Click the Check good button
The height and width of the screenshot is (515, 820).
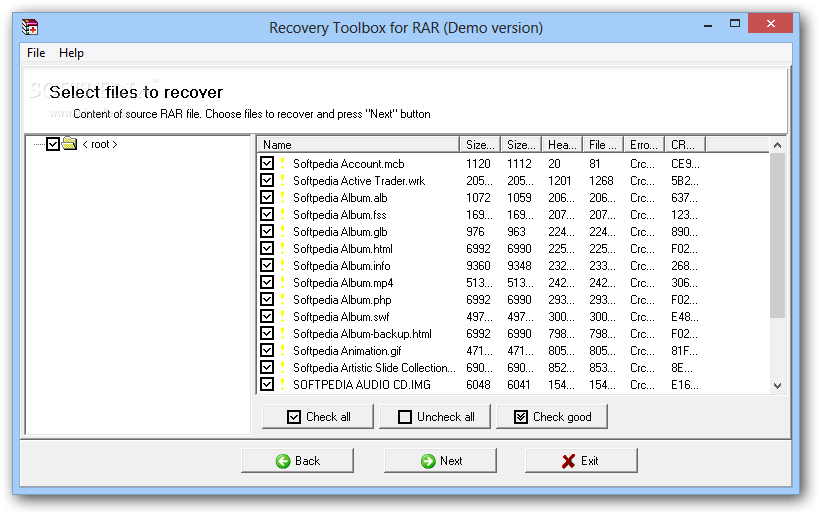tap(552, 417)
